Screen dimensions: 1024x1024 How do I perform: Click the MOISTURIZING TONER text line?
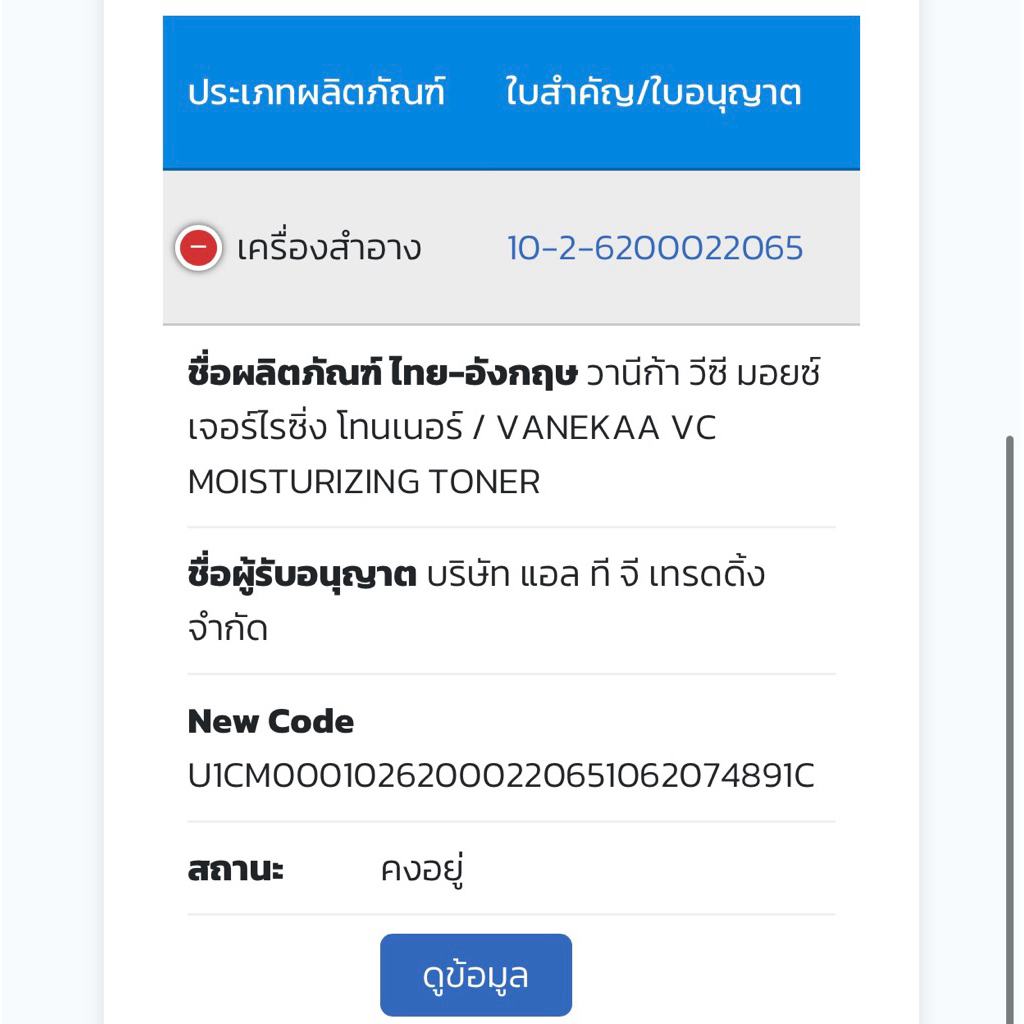coord(363,482)
